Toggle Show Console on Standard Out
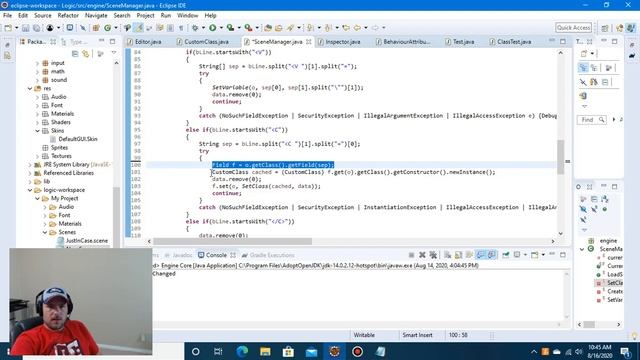The image size is (640, 360). [481, 255]
